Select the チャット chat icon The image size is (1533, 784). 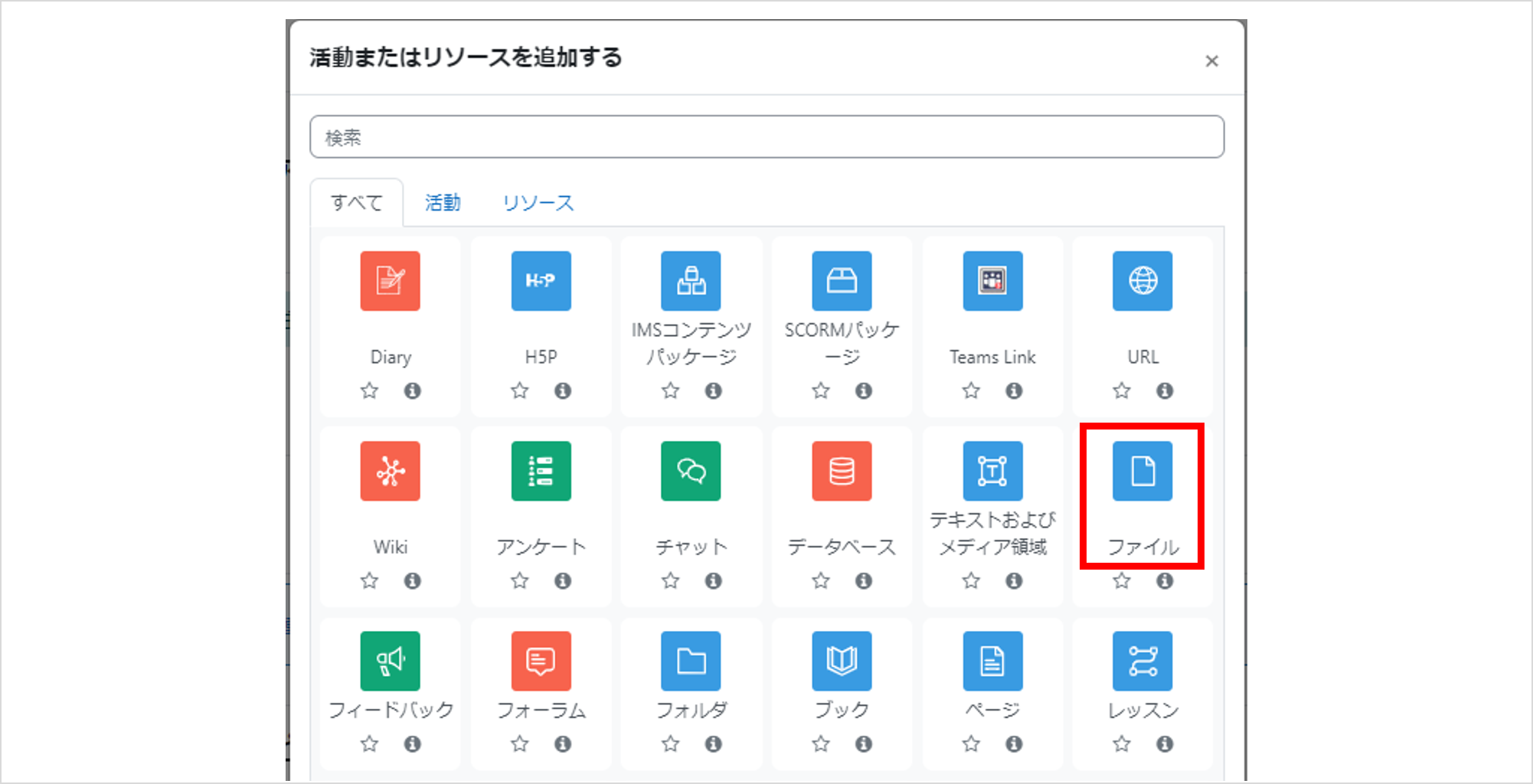click(x=691, y=471)
